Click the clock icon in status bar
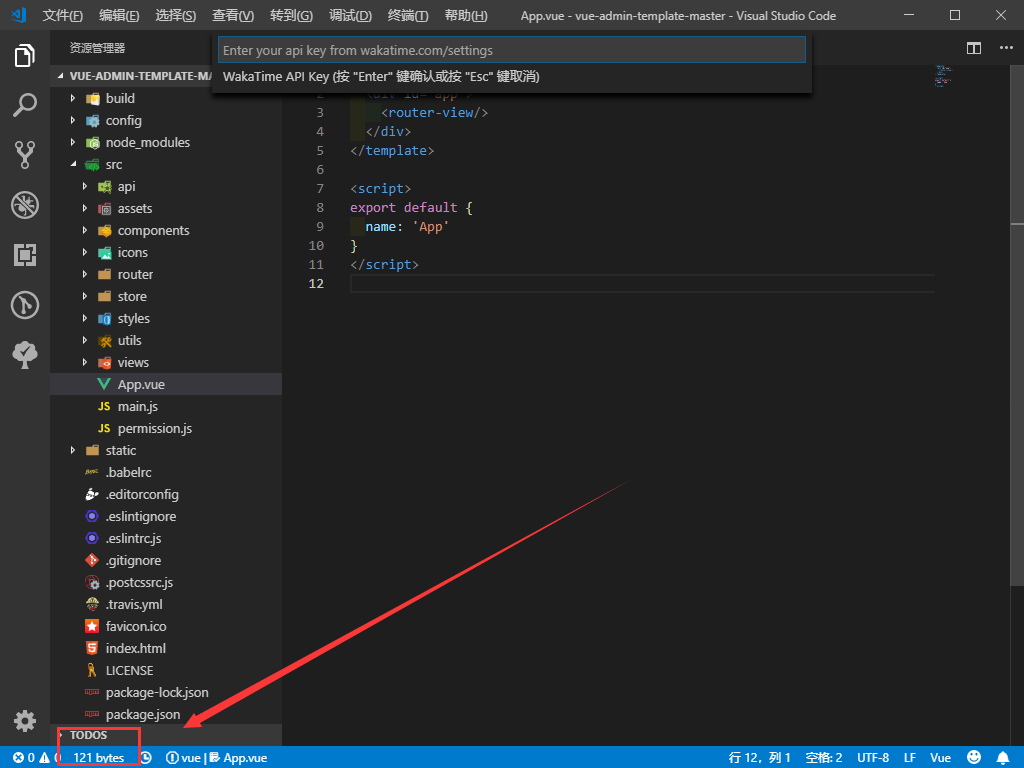Viewport: 1024px width, 768px height. pos(146,758)
